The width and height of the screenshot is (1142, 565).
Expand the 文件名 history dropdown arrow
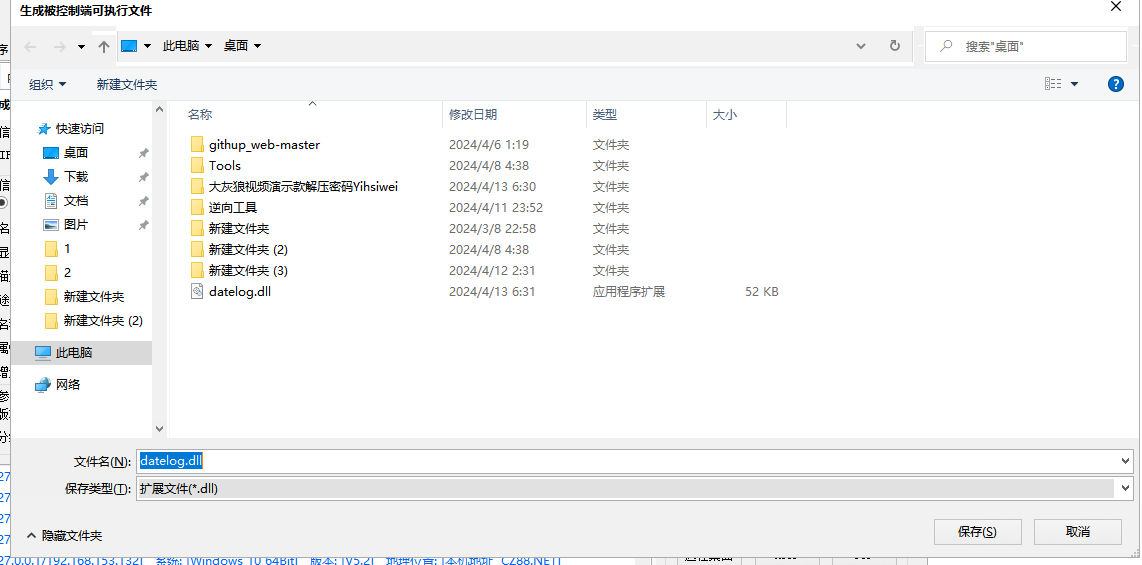click(1126, 461)
